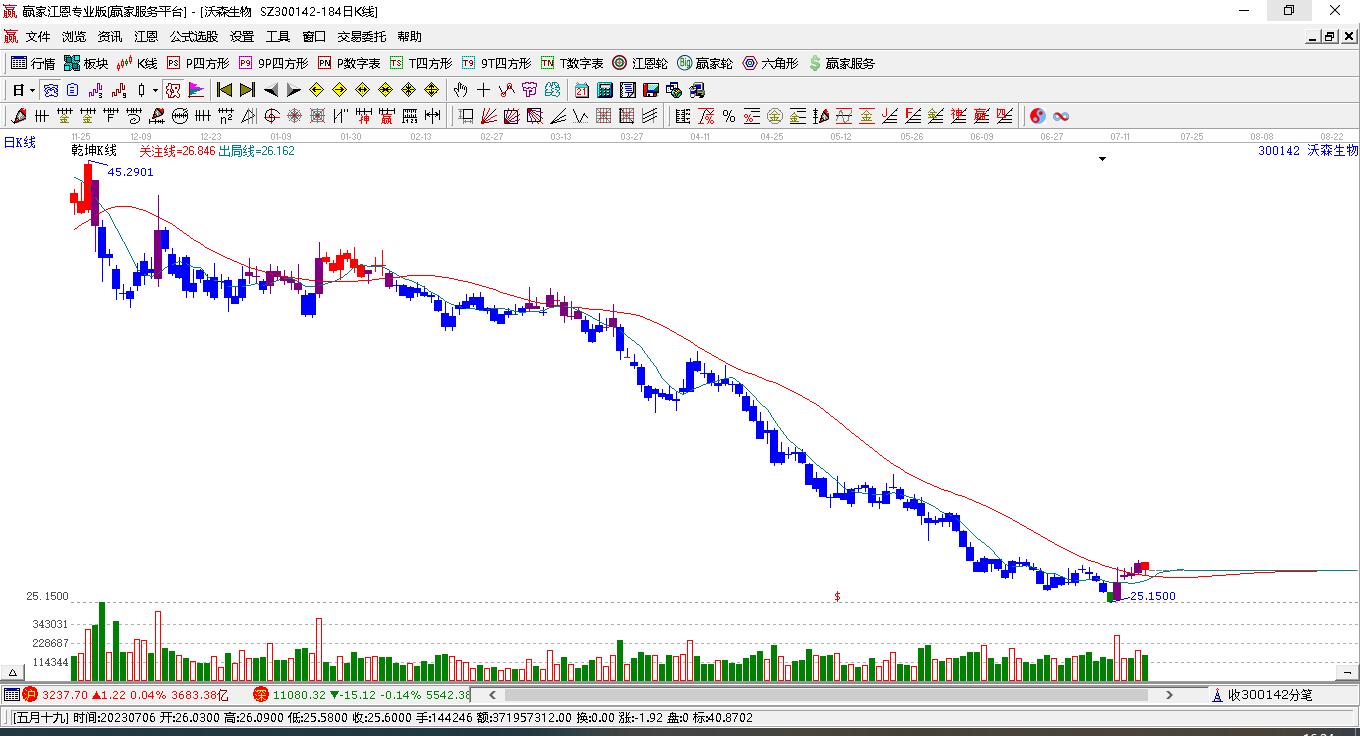Jump to the last bar icon
The height and width of the screenshot is (736, 1360).
tap(247, 90)
